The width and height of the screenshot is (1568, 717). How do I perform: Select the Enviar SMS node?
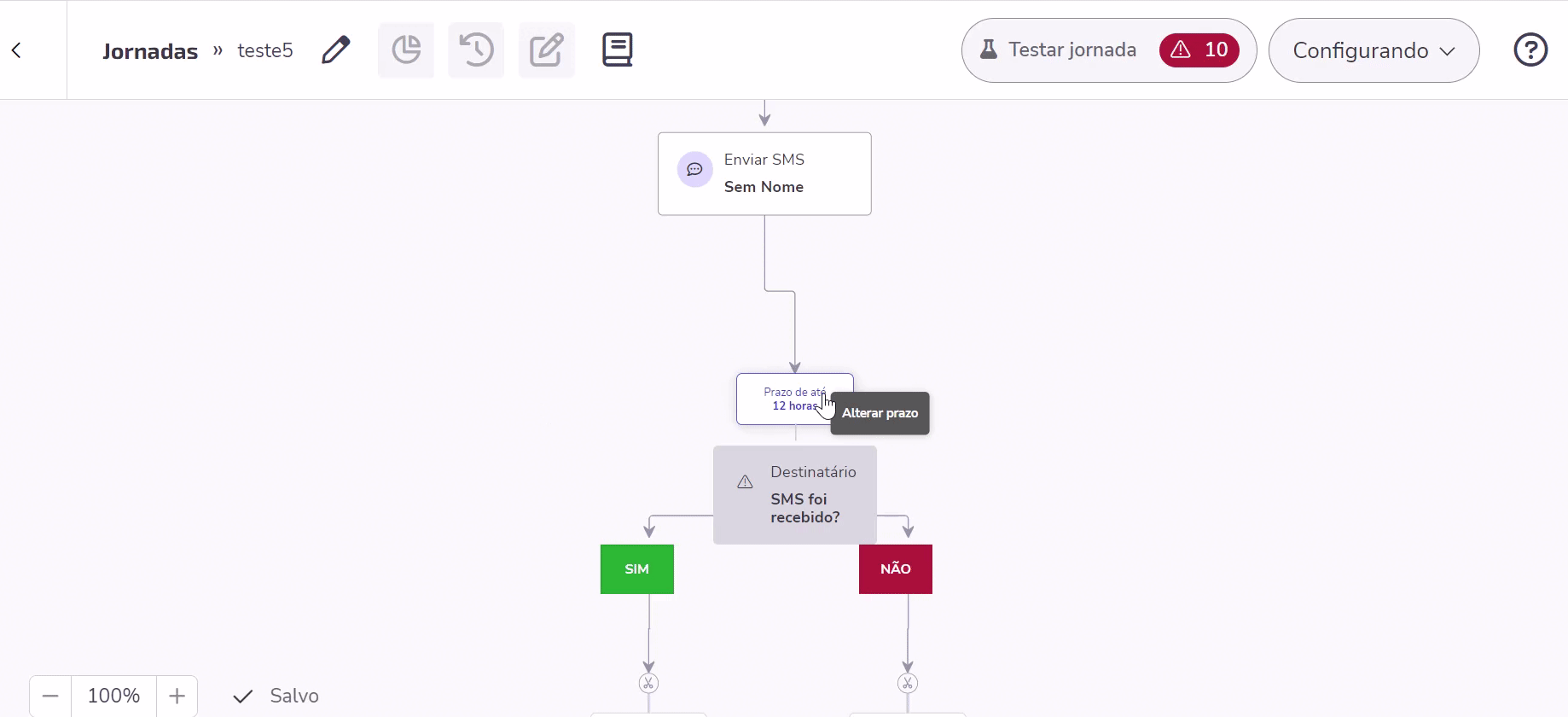764,173
